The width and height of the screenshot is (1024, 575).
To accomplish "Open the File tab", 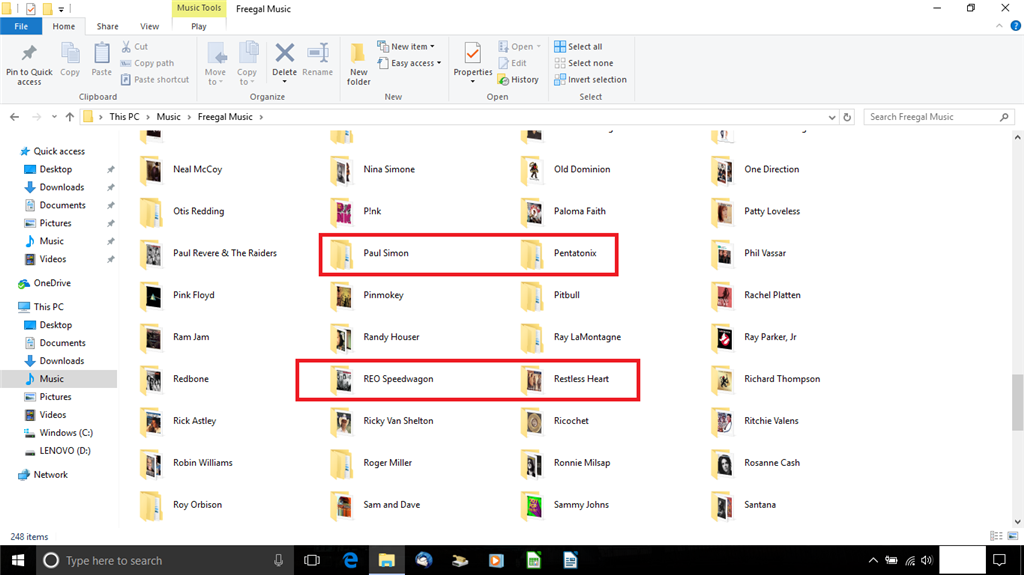I will point(21,26).
